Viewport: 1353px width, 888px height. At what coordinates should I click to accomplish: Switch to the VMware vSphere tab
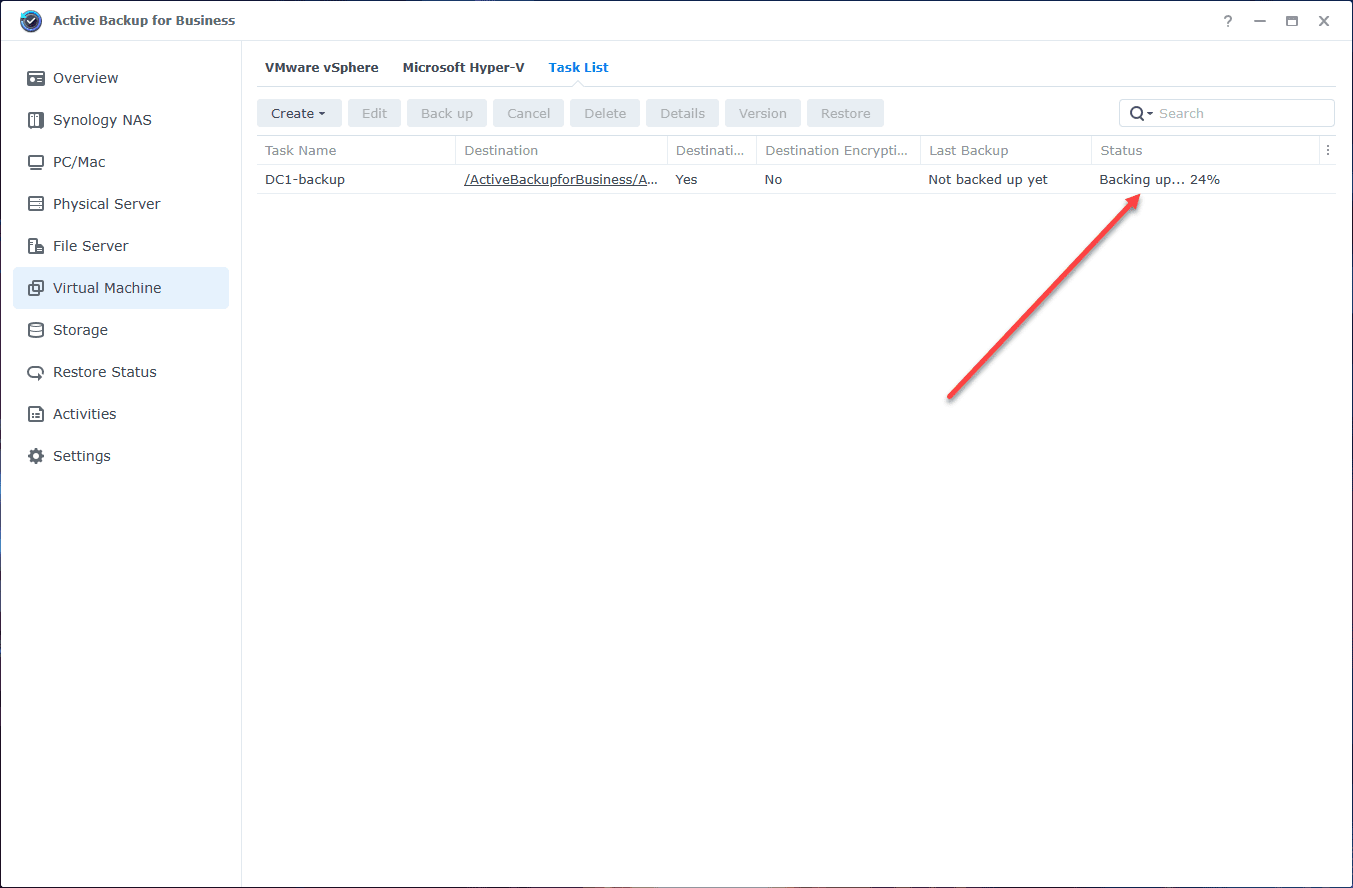(322, 68)
